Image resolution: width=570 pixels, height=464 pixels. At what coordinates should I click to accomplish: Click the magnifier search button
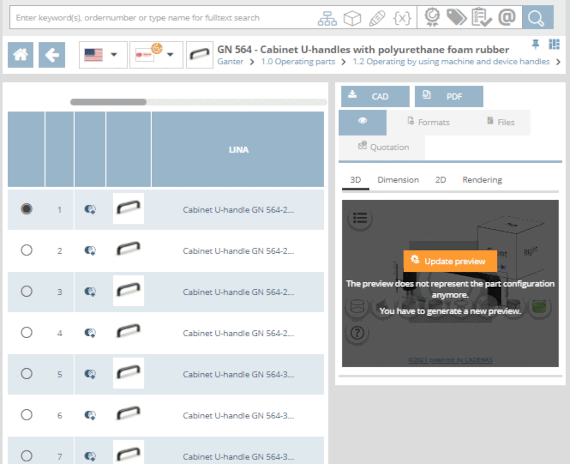(538, 17)
